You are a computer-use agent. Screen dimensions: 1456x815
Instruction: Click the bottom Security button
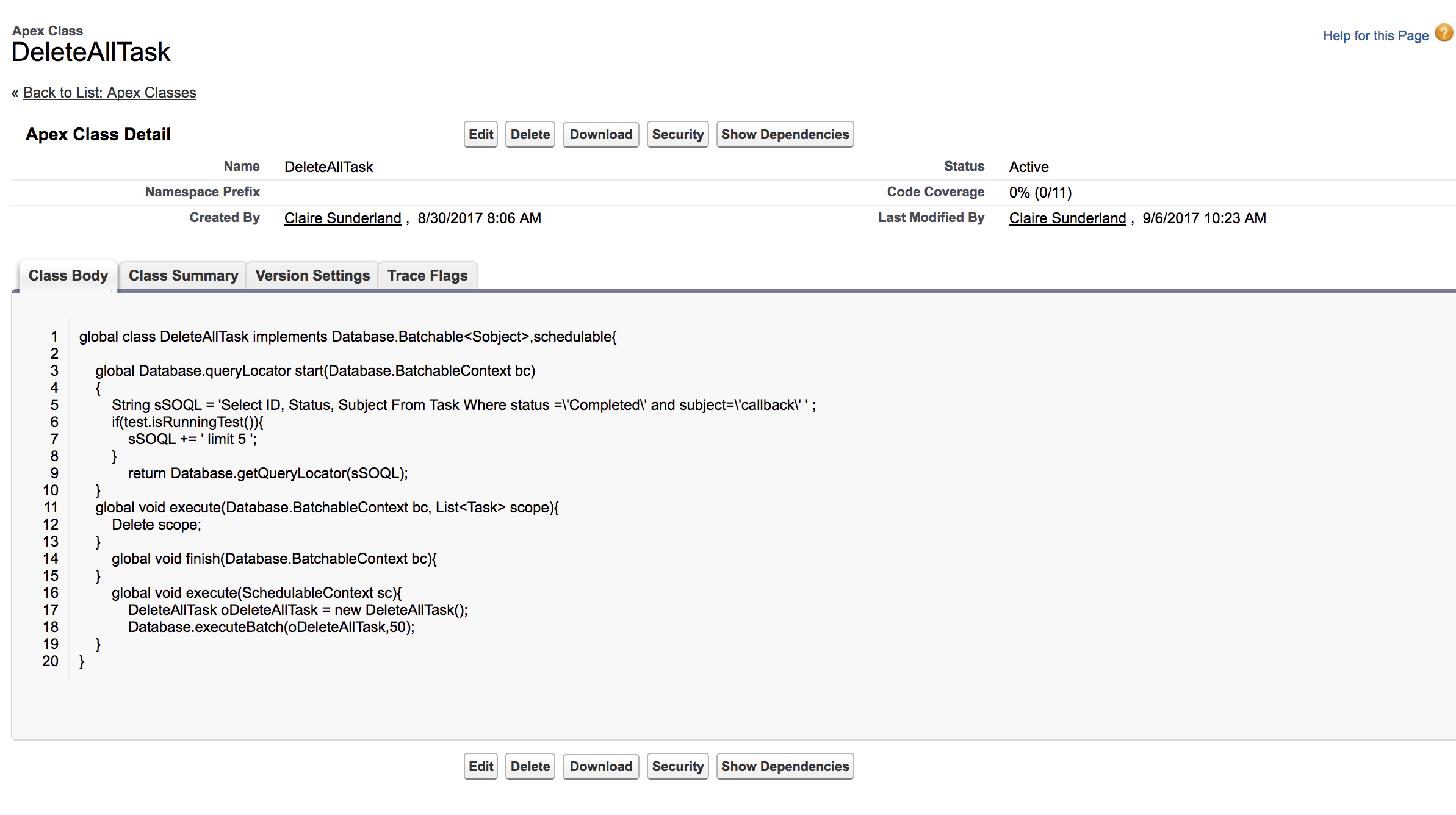tap(677, 767)
